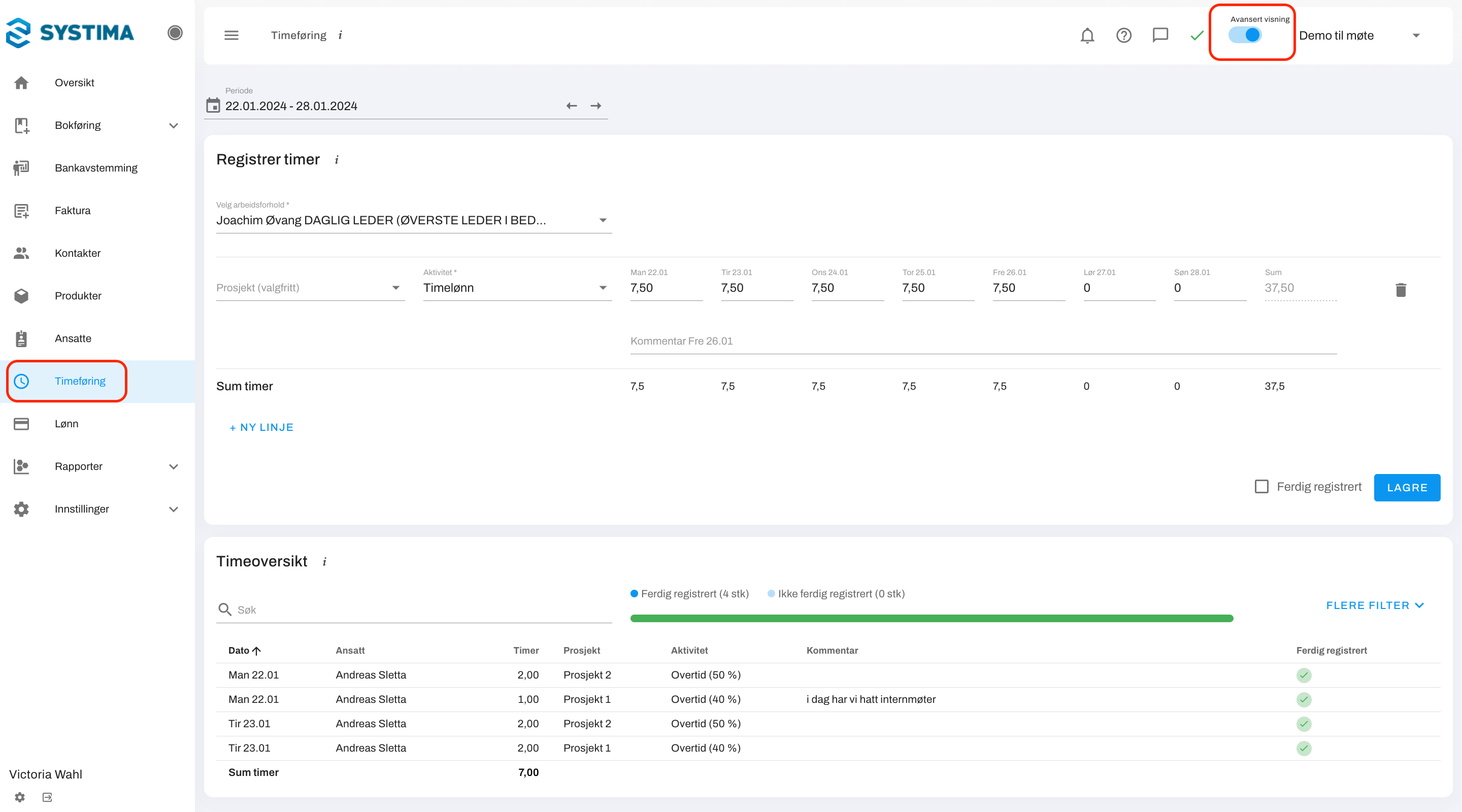Open the calendar icon for Periode
The width and height of the screenshot is (1462, 812).
(213, 106)
